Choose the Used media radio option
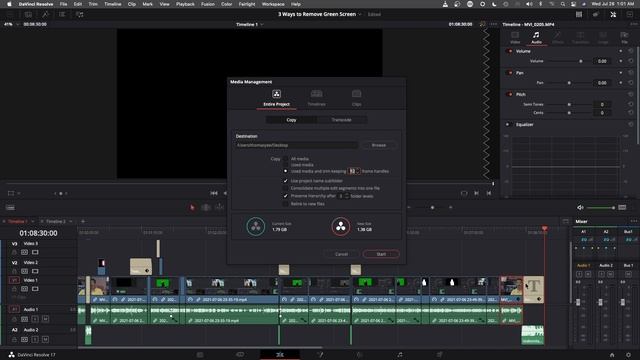 pyautogui.click(x=285, y=165)
